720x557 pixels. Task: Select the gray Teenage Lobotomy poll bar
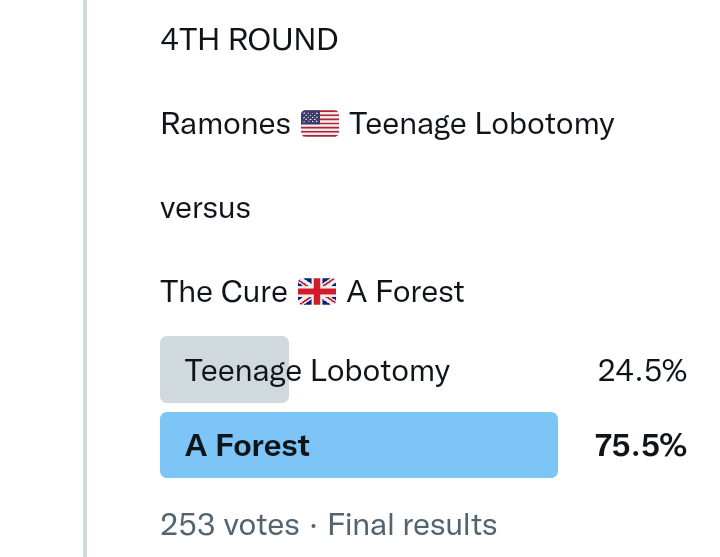coord(224,370)
